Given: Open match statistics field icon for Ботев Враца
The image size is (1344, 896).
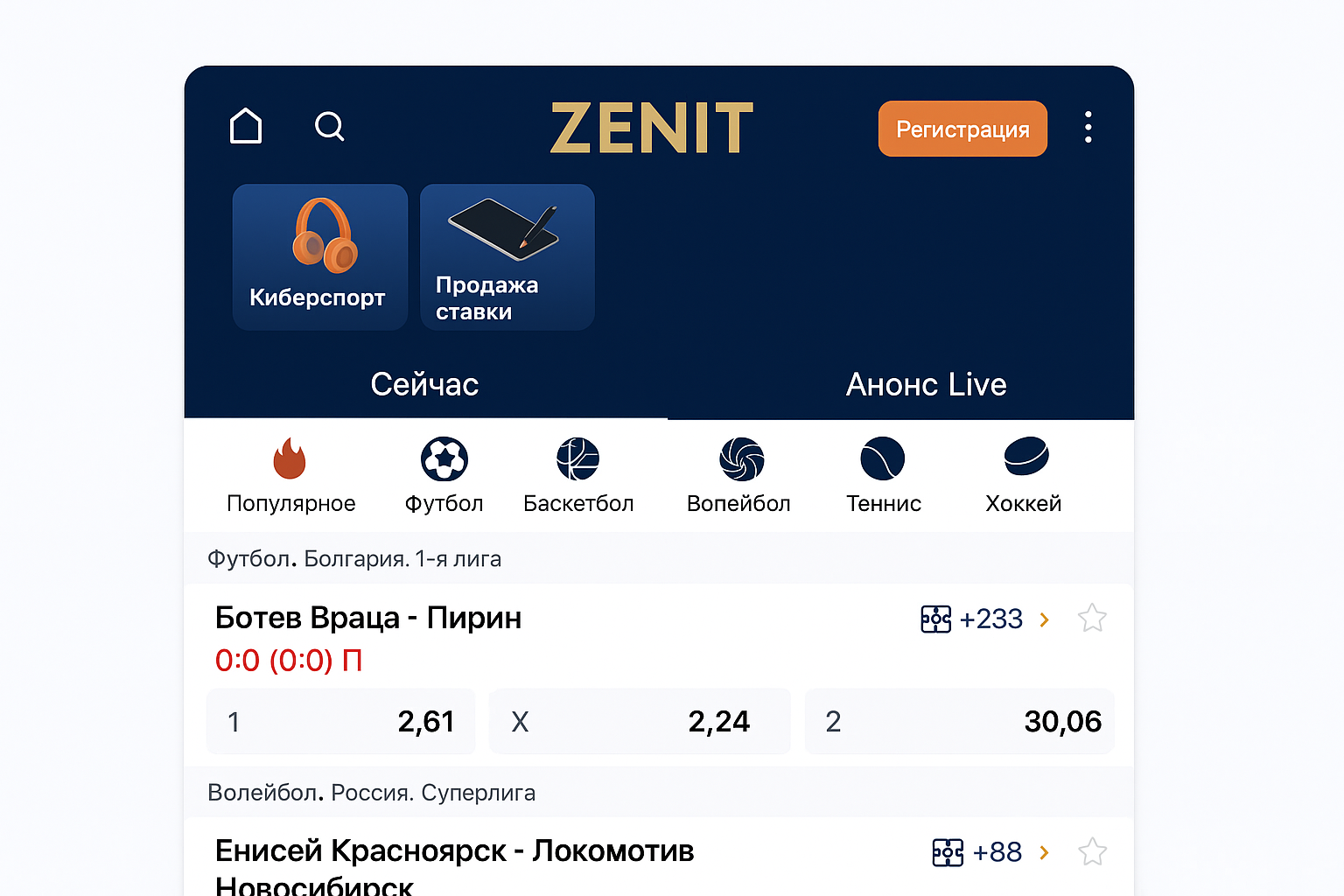Looking at the screenshot, I should 935,619.
